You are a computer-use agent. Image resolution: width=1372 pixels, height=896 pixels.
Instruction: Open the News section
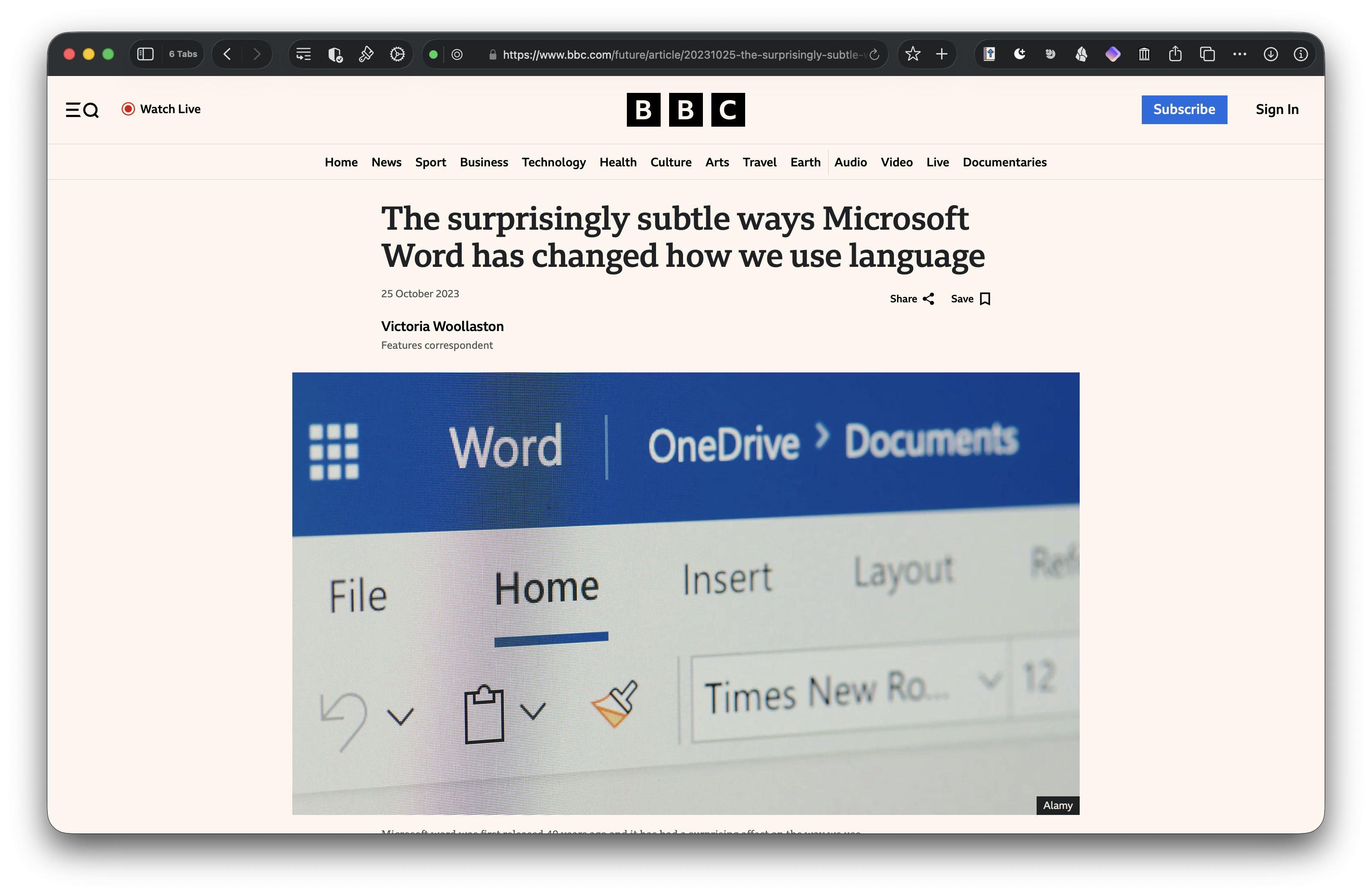point(386,163)
